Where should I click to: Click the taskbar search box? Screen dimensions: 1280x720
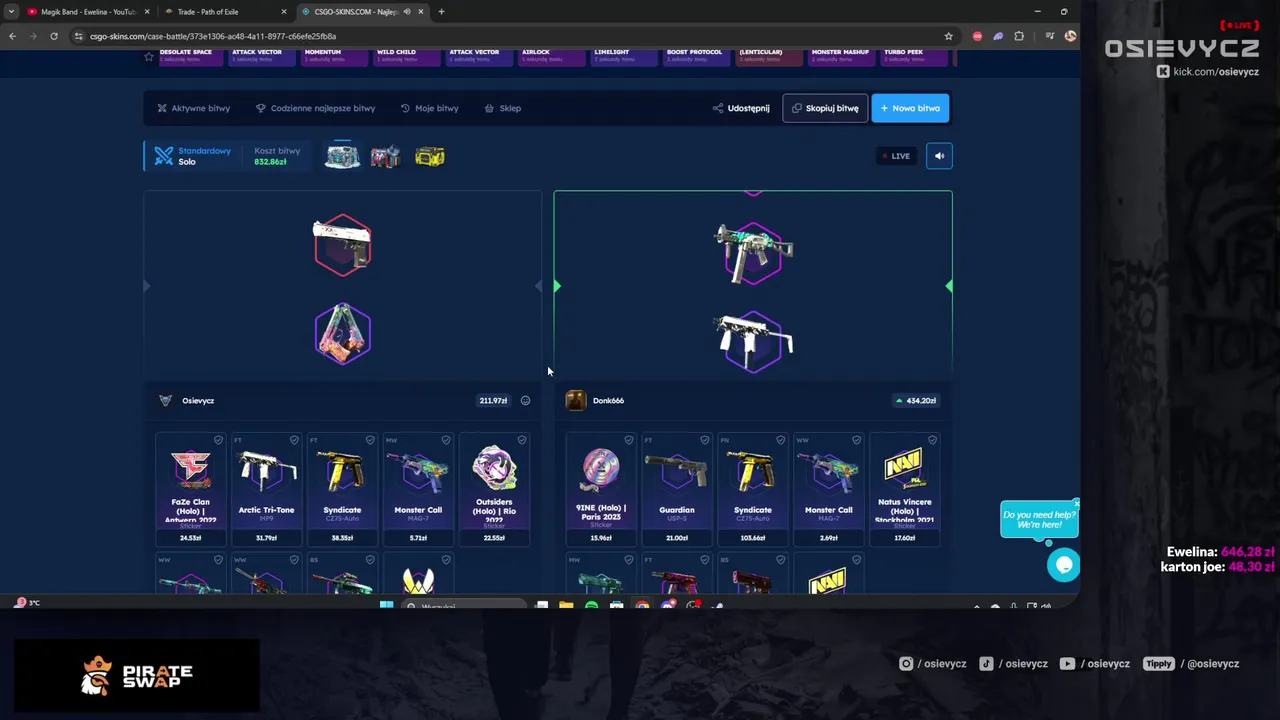(463, 606)
